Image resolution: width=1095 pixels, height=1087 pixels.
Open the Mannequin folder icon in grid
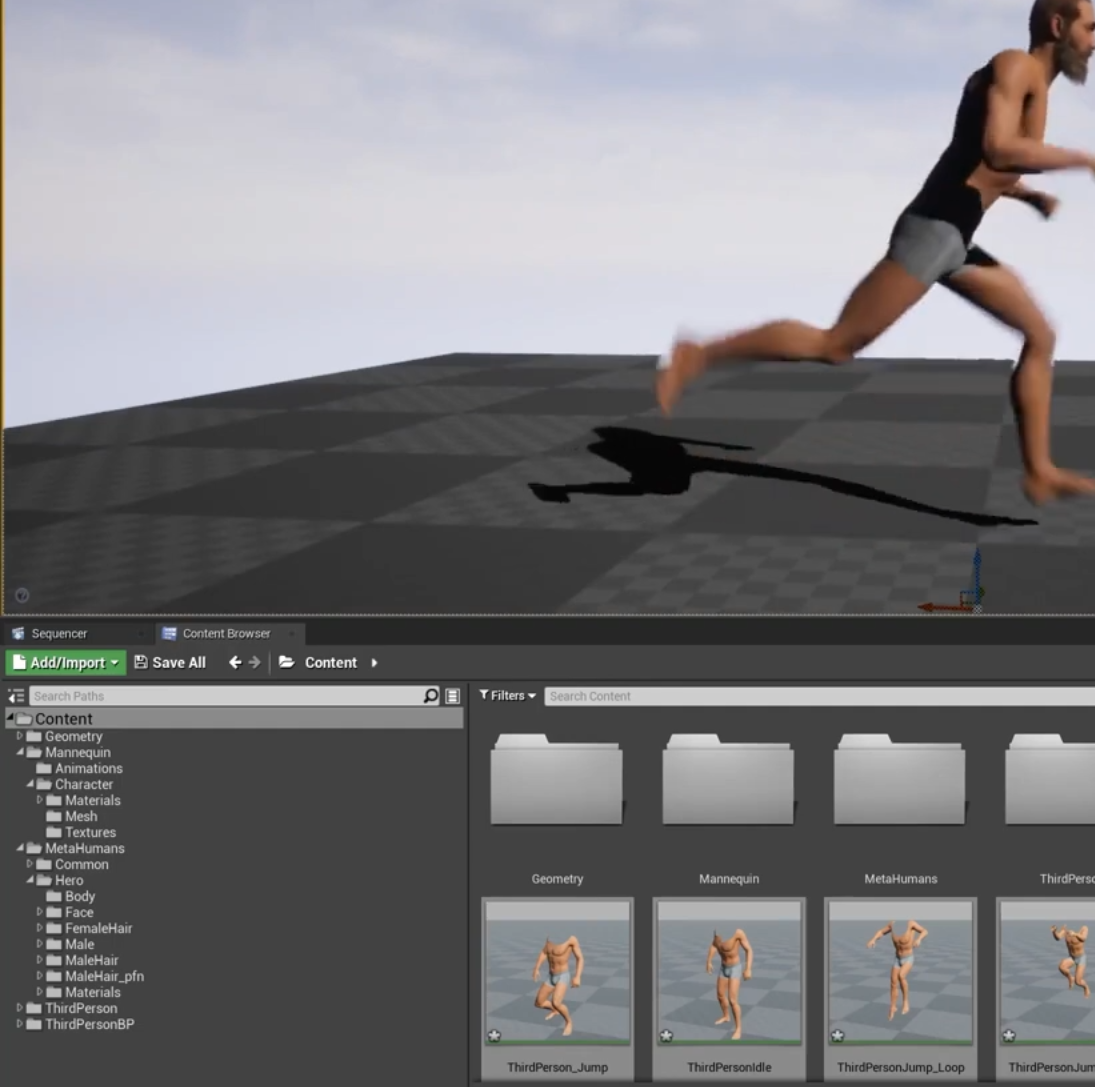tap(728, 779)
